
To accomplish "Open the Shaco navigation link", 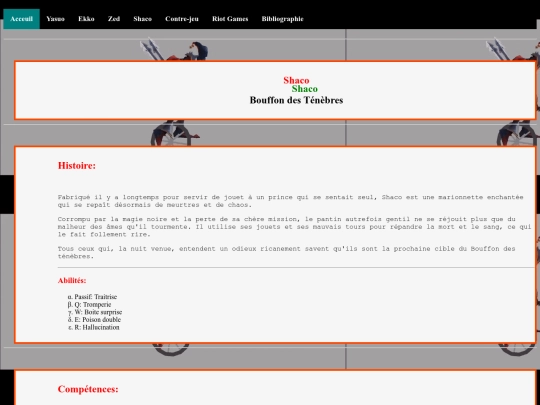I will pyautogui.click(x=143, y=19).
